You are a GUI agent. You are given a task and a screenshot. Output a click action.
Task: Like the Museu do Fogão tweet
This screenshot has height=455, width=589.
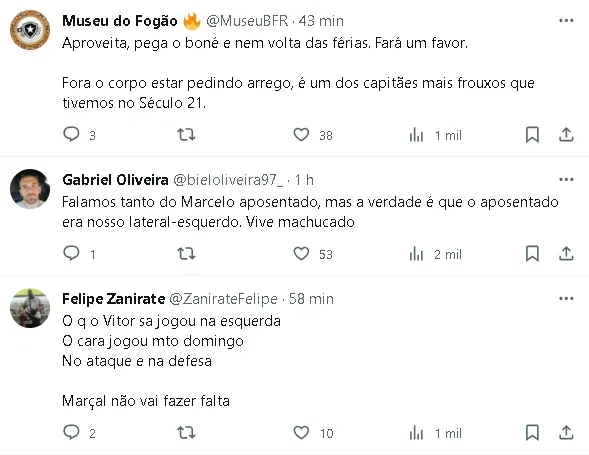point(301,135)
